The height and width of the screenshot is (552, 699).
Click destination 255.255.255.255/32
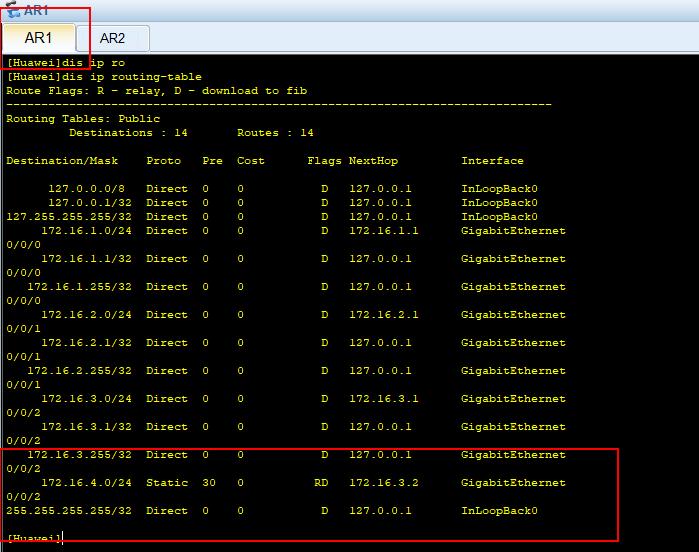point(69,511)
